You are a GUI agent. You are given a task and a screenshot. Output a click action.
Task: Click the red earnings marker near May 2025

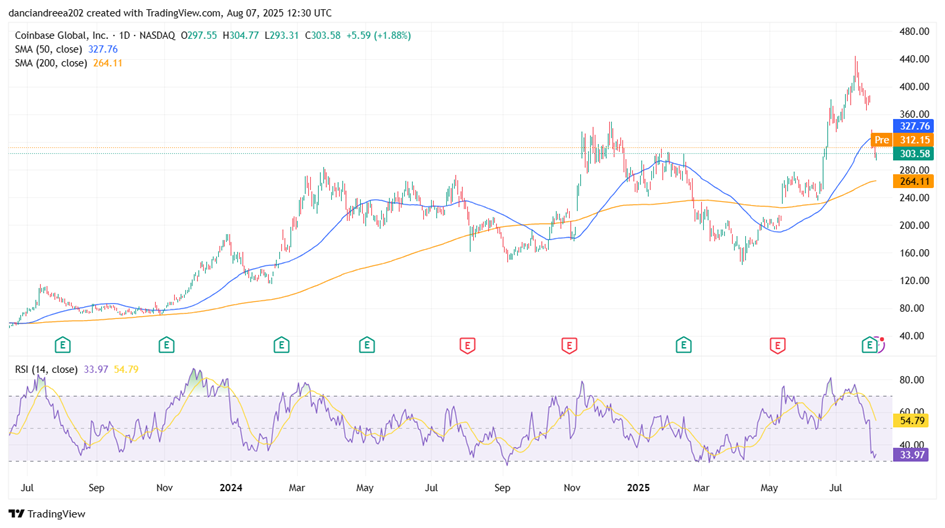pyautogui.click(x=777, y=345)
